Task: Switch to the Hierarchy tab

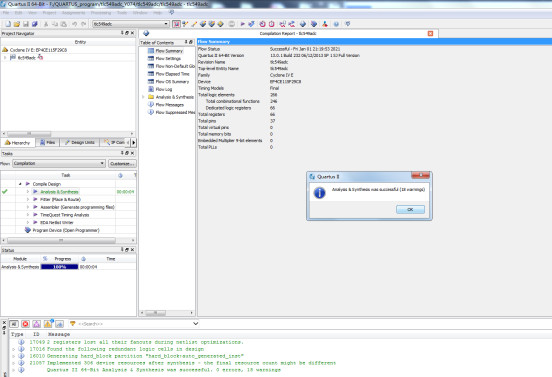Action: point(18,143)
